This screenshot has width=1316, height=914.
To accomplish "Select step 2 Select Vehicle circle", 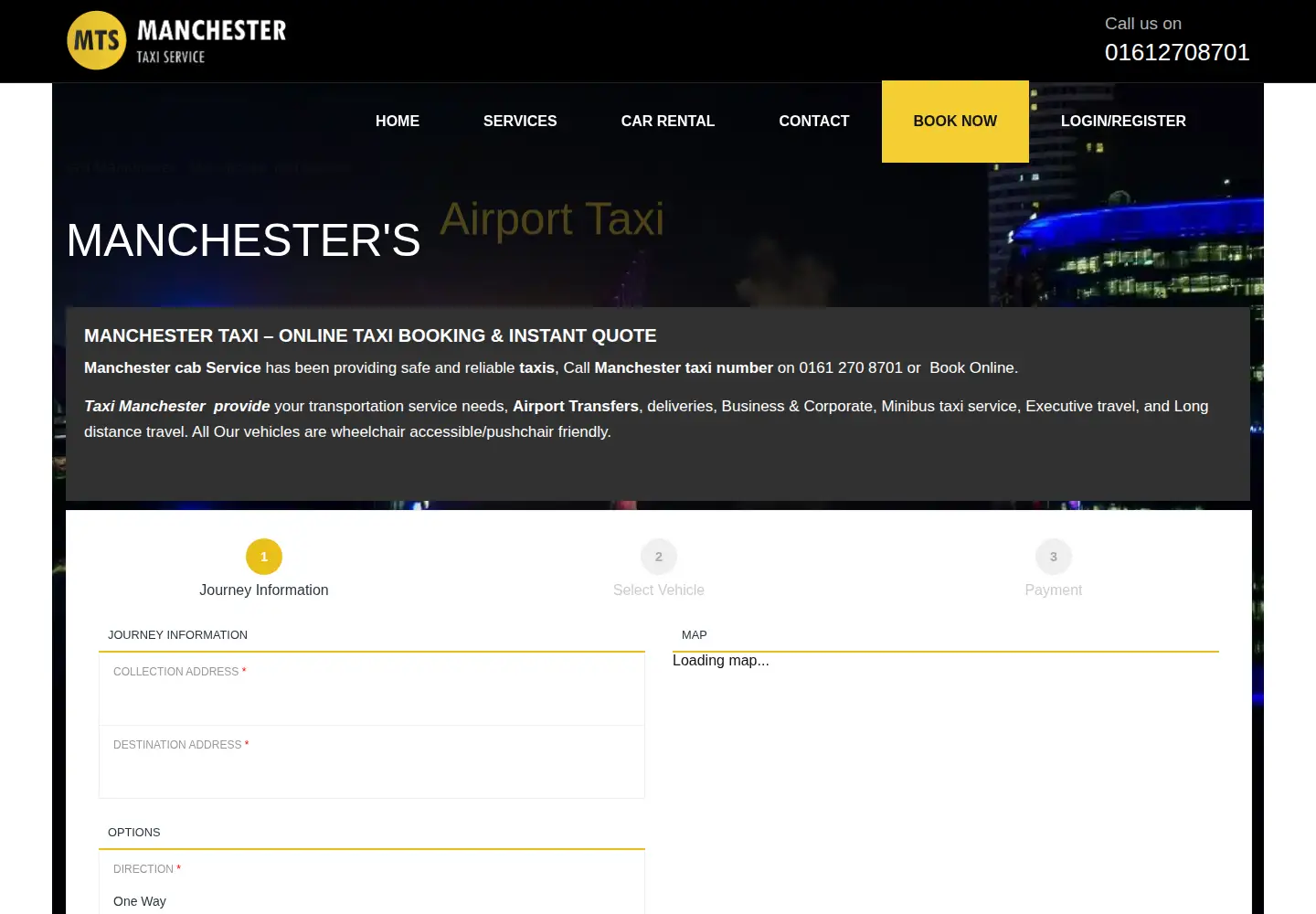I will click(659, 557).
